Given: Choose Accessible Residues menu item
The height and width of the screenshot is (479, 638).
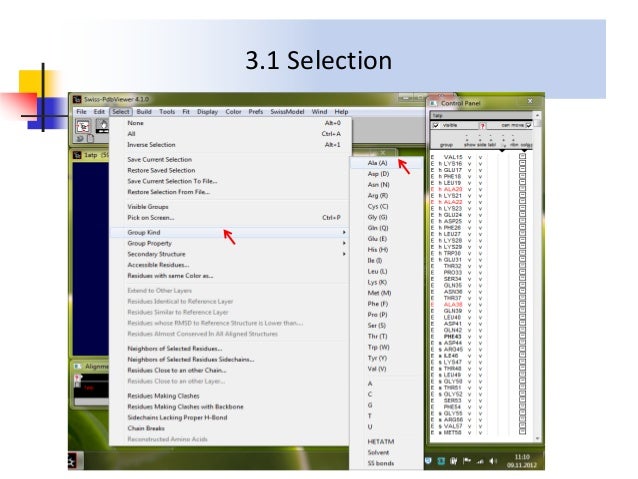Looking at the screenshot, I should pyautogui.click(x=230, y=265).
